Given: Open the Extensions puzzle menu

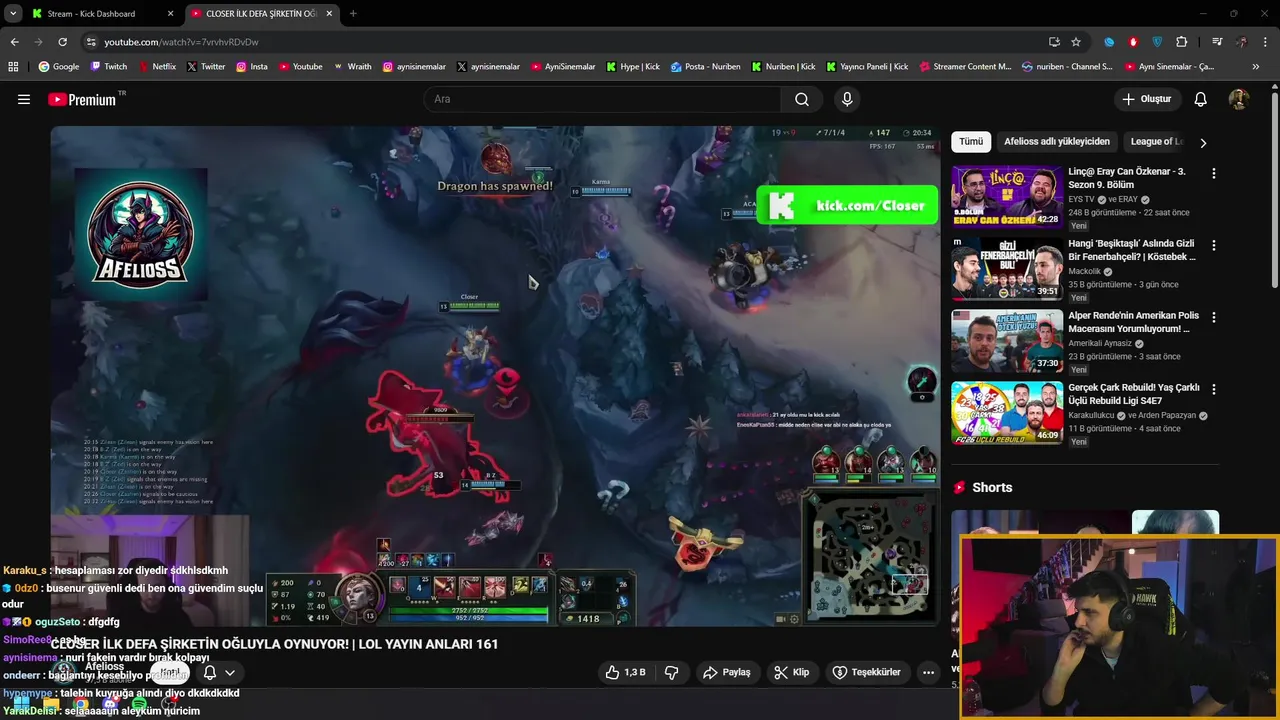Looking at the screenshot, I should 1182,42.
